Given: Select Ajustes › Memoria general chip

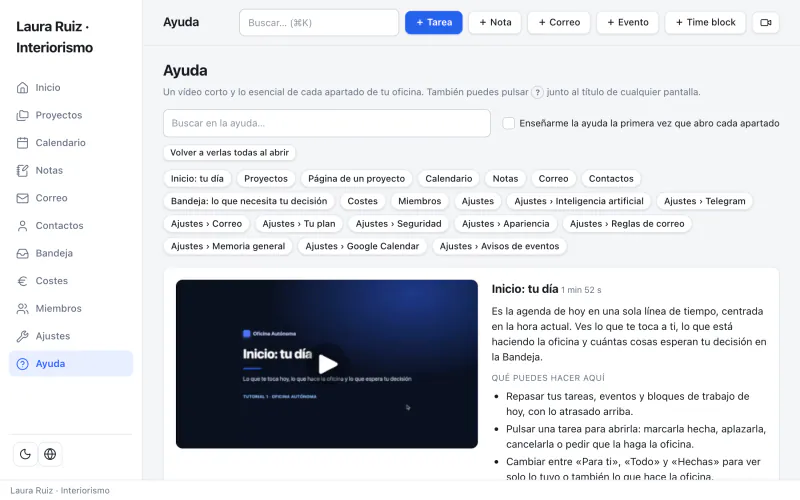Looking at the screenshot, I should coord(228,246).
